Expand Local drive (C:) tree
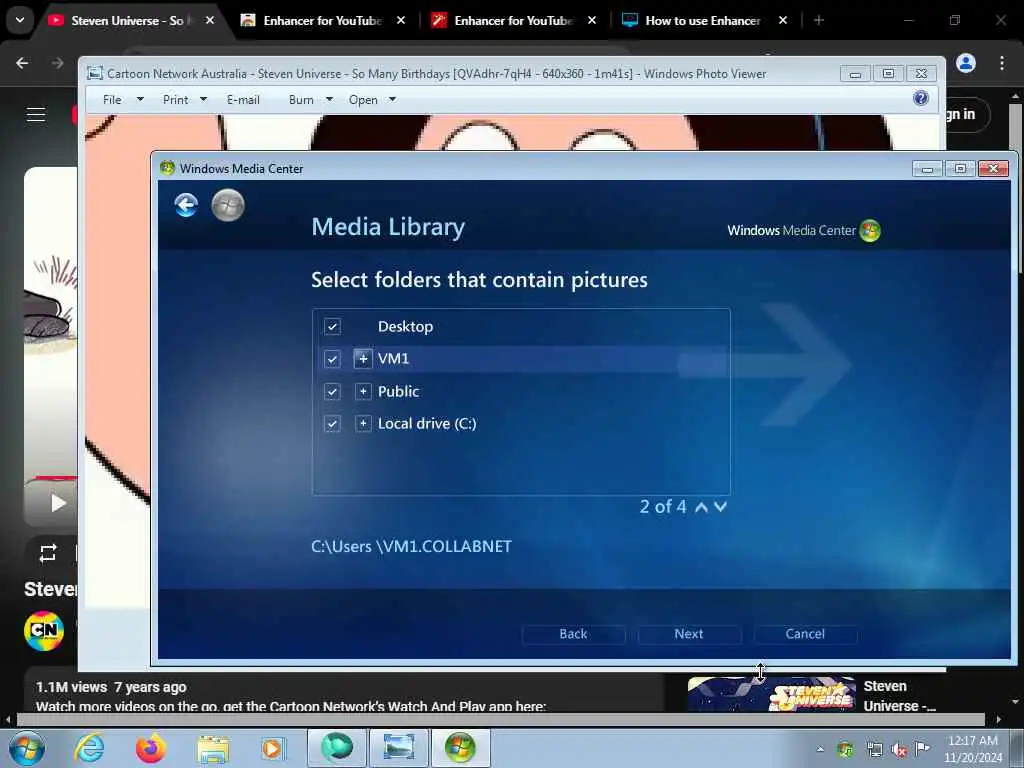 tap(363, 424)
